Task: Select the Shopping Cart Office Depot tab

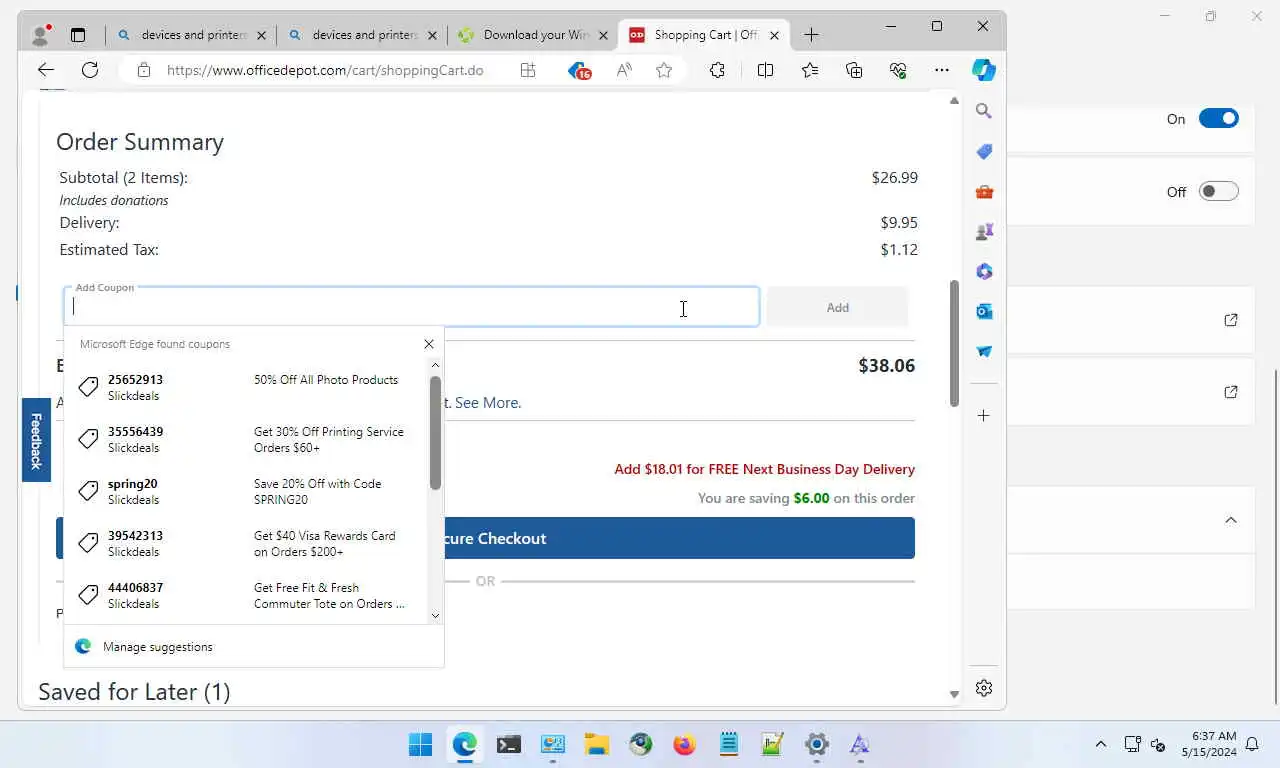Action: [x=704, y=35]
